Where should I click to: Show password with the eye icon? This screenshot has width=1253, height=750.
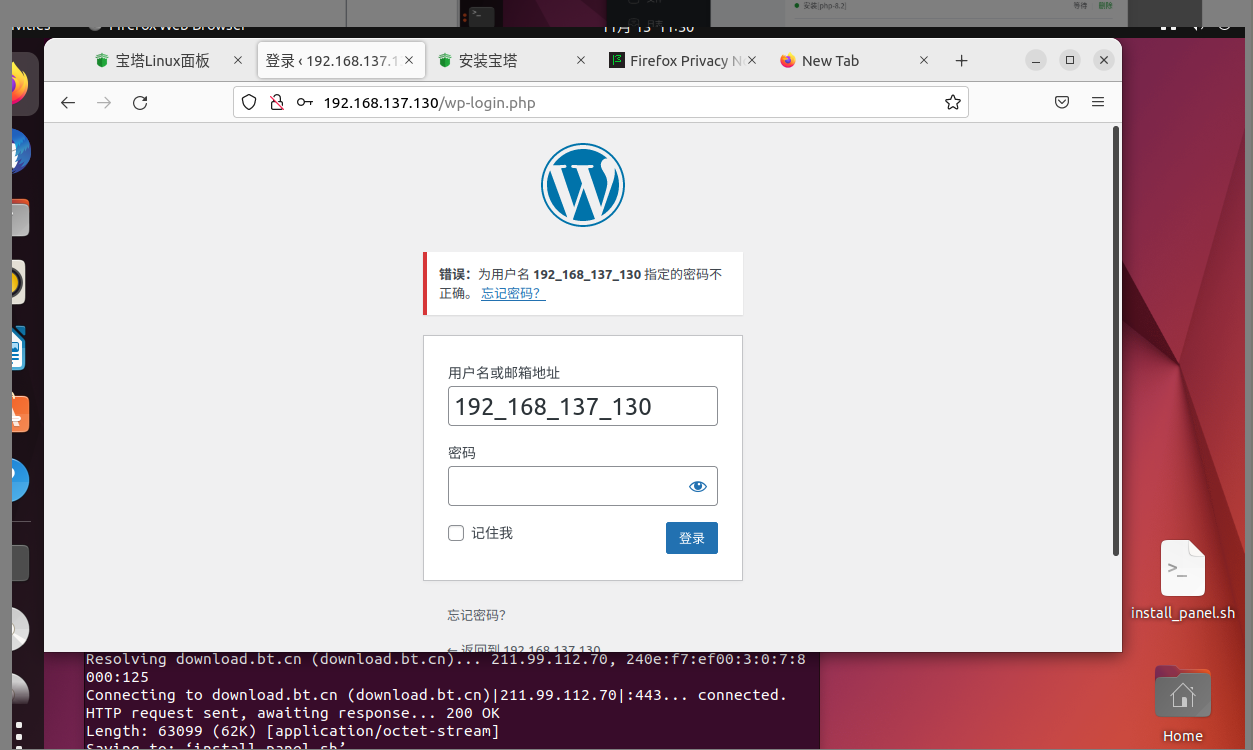pyautogui.click(x=698, y=486)
